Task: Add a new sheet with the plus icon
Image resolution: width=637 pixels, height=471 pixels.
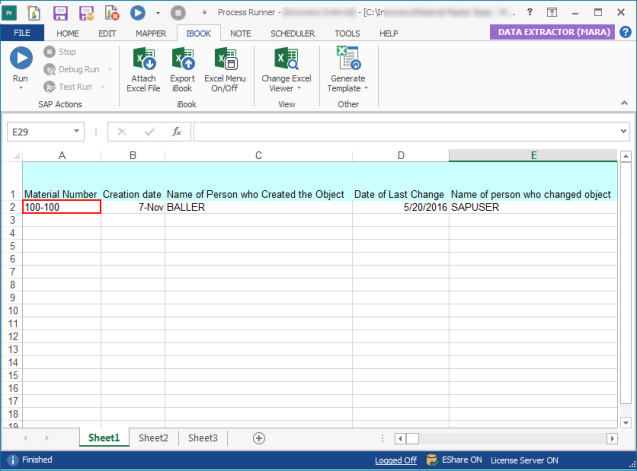Action: [x=259, y=438]
